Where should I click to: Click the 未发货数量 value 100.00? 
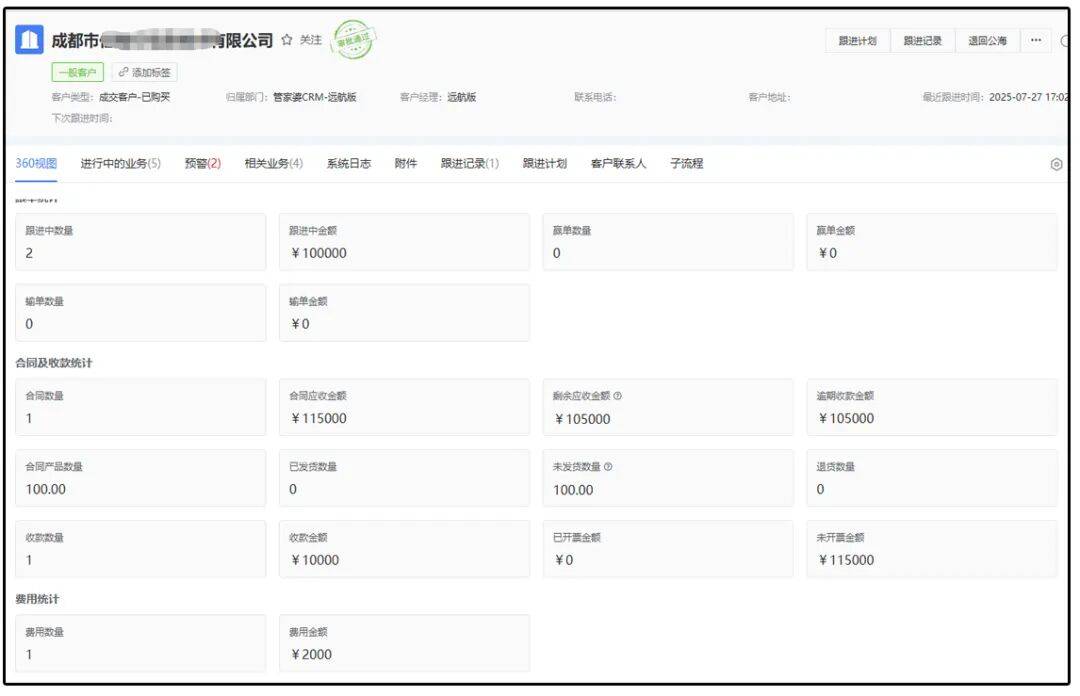(x=573, y=490)
